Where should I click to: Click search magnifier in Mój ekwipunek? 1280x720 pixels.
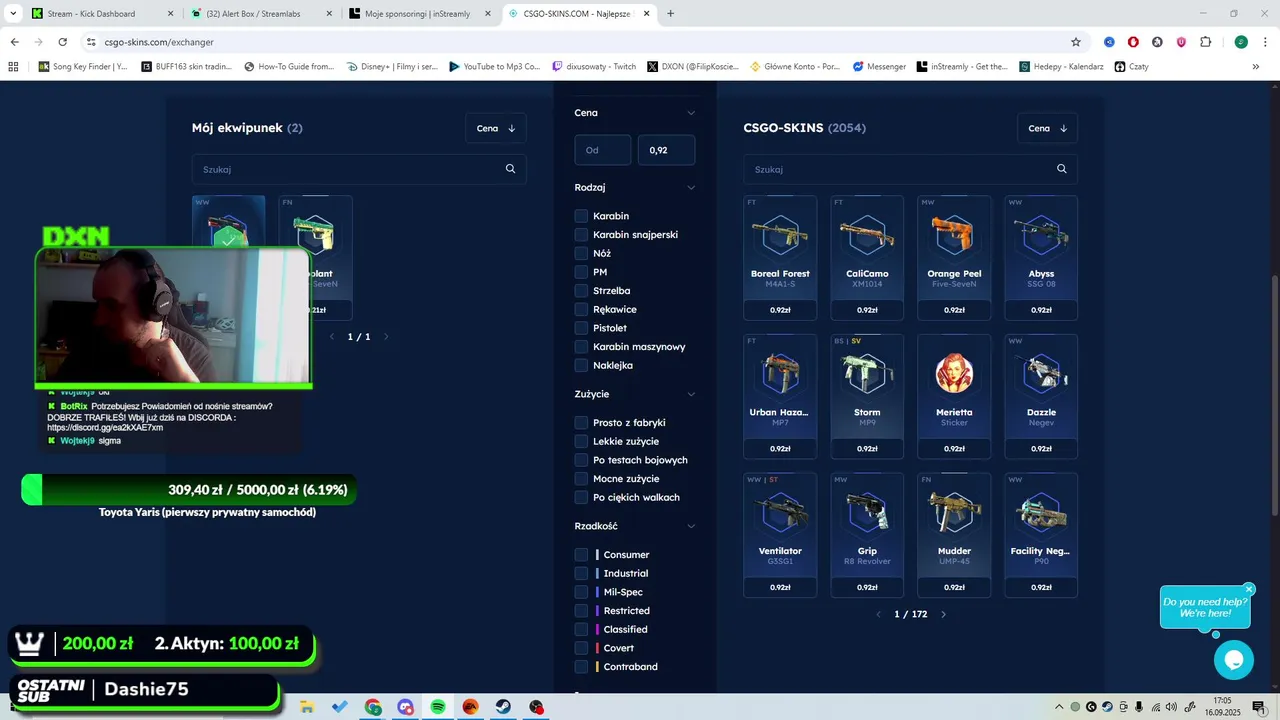point(510,169)
